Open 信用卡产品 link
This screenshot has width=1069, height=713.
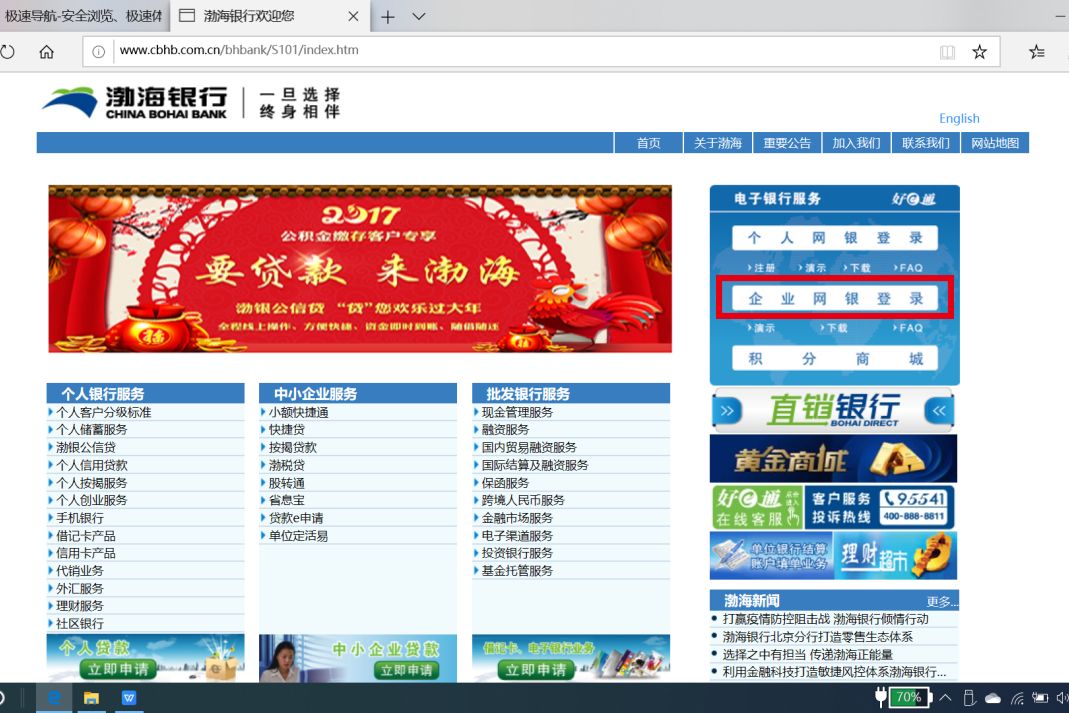pos(86,553)
